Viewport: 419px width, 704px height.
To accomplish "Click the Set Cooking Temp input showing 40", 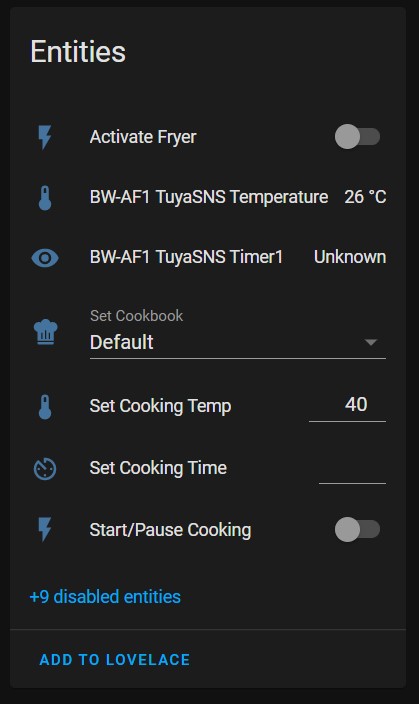I will pos(347,406).
